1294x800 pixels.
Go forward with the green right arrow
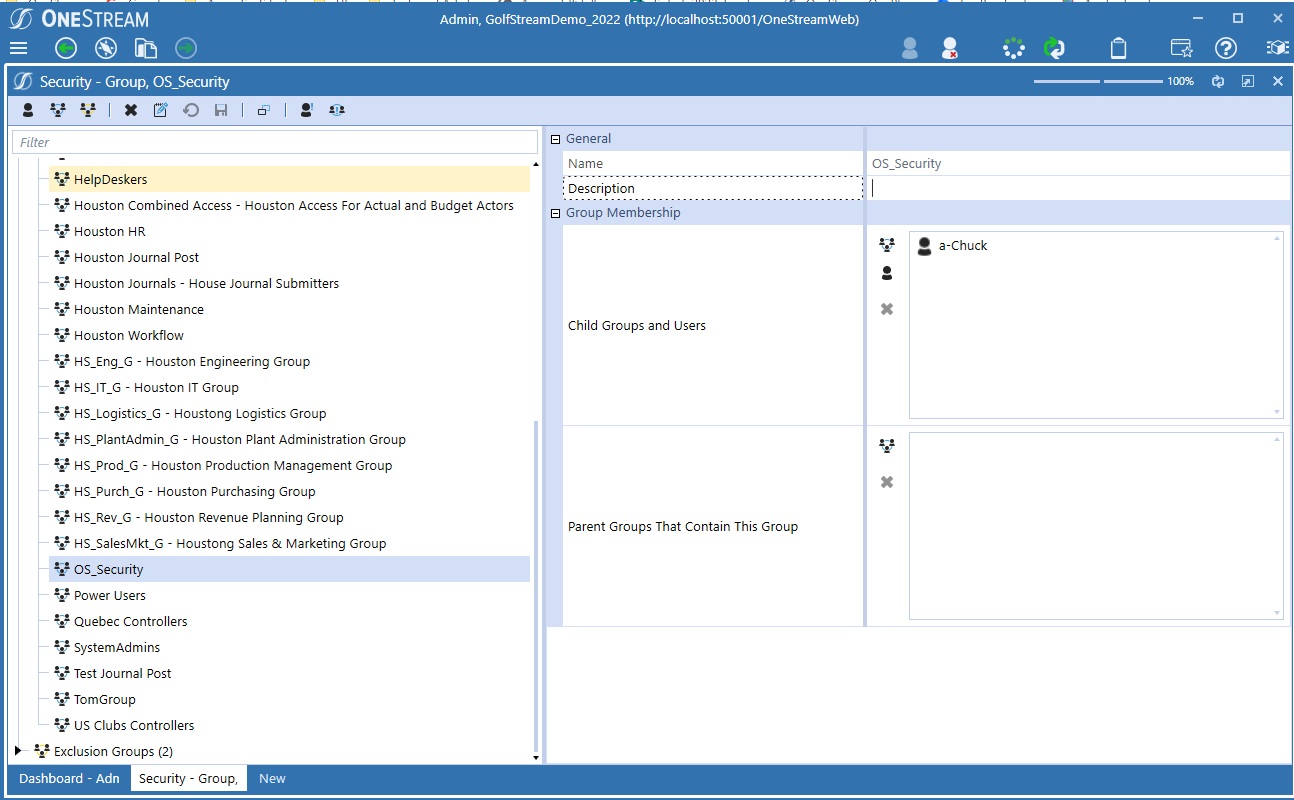186,48
